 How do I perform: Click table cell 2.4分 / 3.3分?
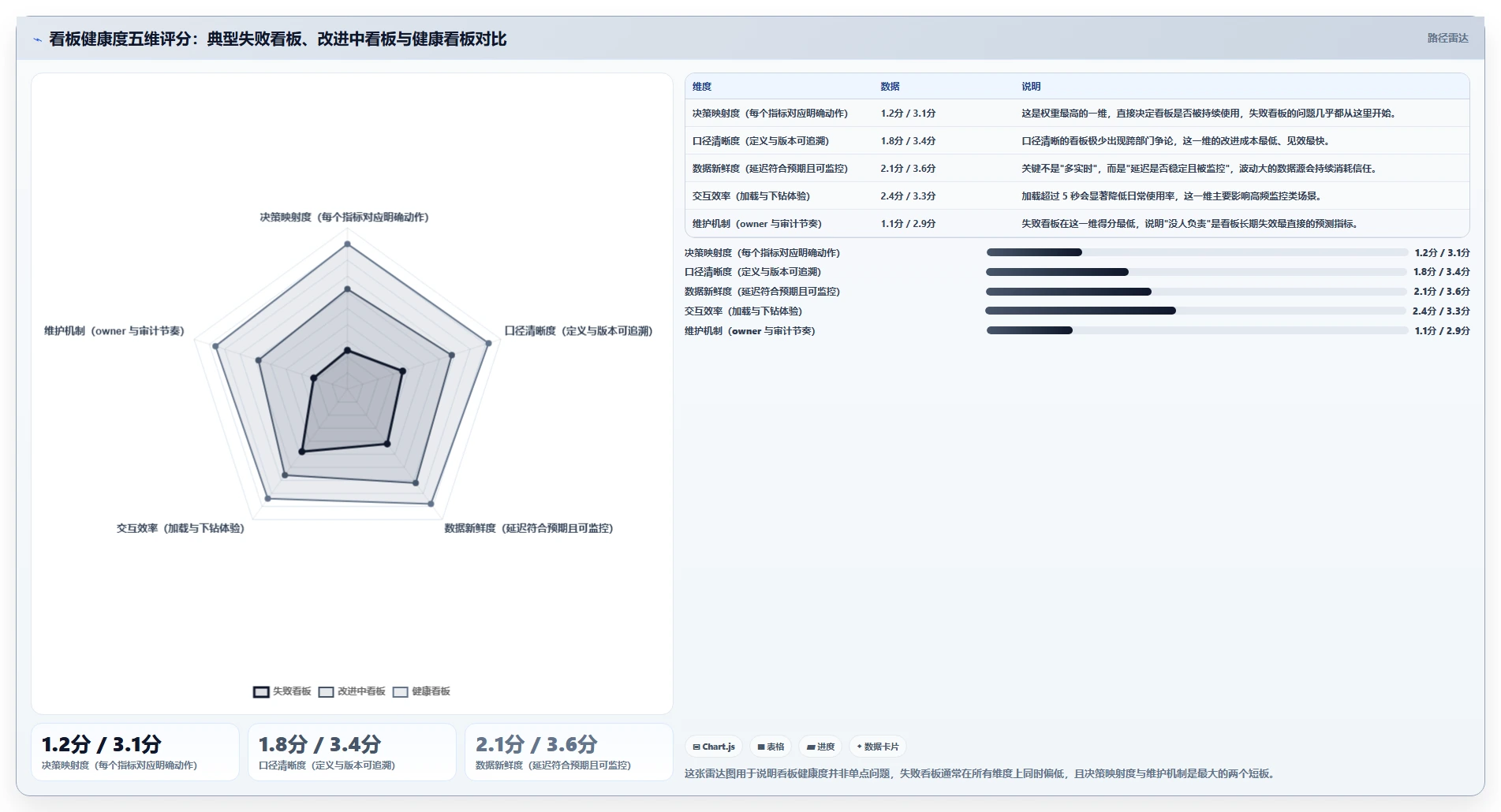[x=908, y=196]
